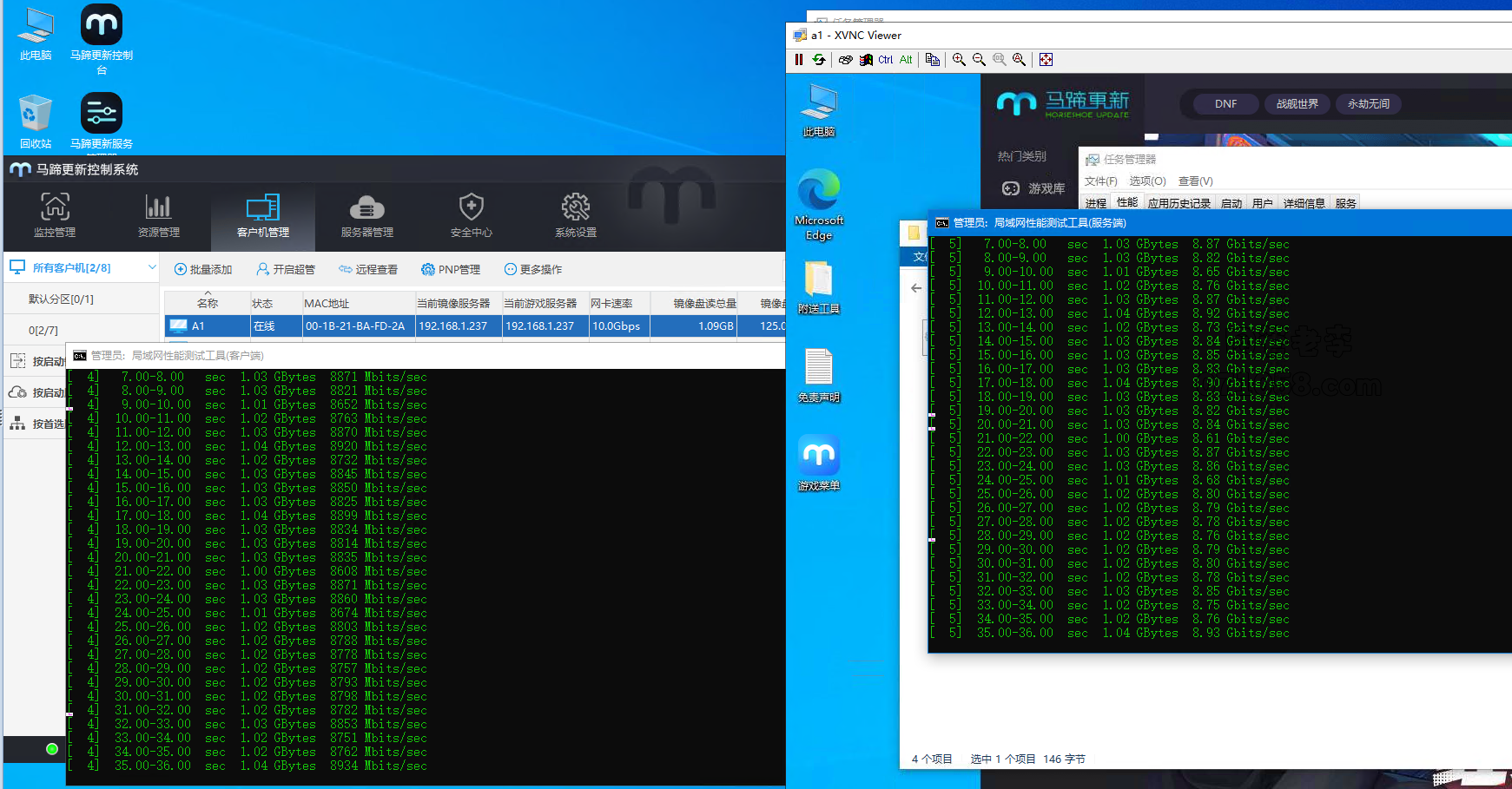Toggle the Alt key in XVNC toolbar

coord(906,60)
